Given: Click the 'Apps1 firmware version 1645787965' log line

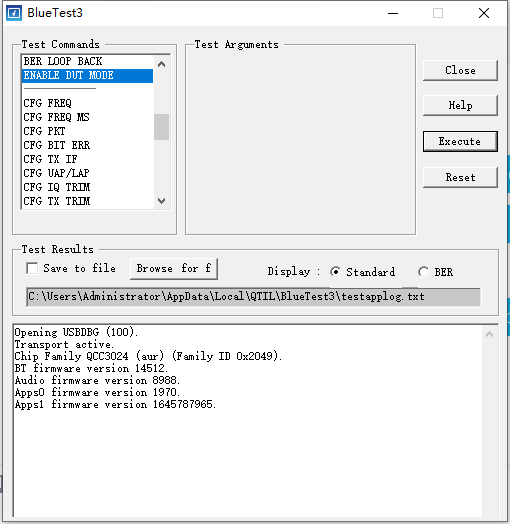Looking at the screenshot, I should pyautogui.click(x=115, y=404).
